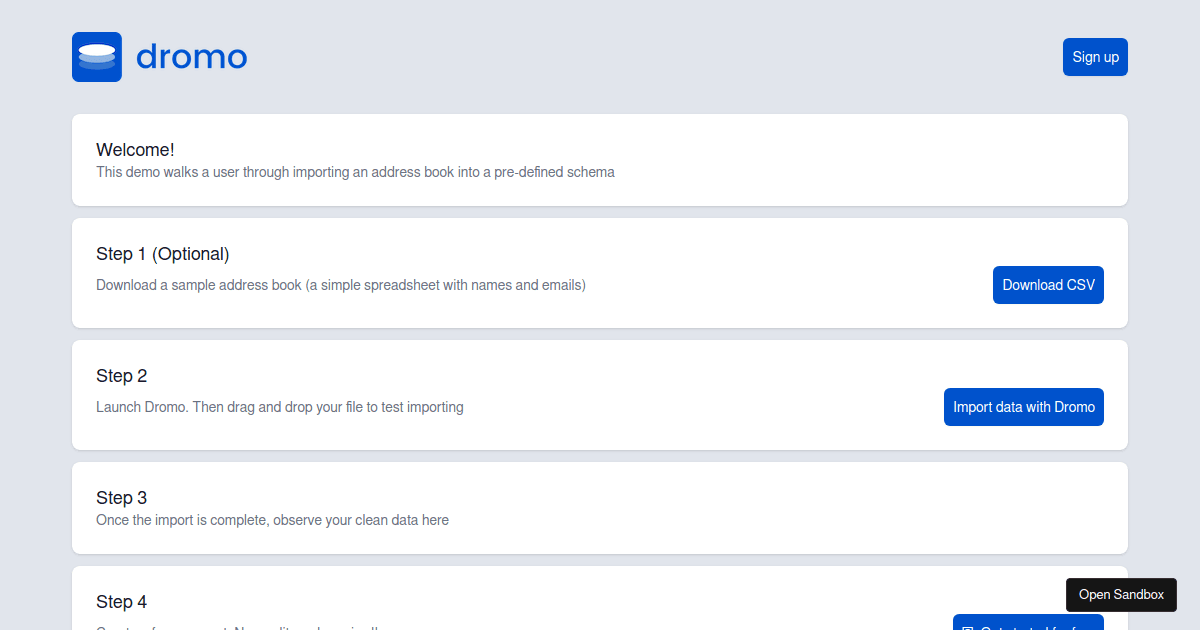Screen dimensions: 1200x630
Task: Select the "Step 4" heading
Action: click(121, 602)
